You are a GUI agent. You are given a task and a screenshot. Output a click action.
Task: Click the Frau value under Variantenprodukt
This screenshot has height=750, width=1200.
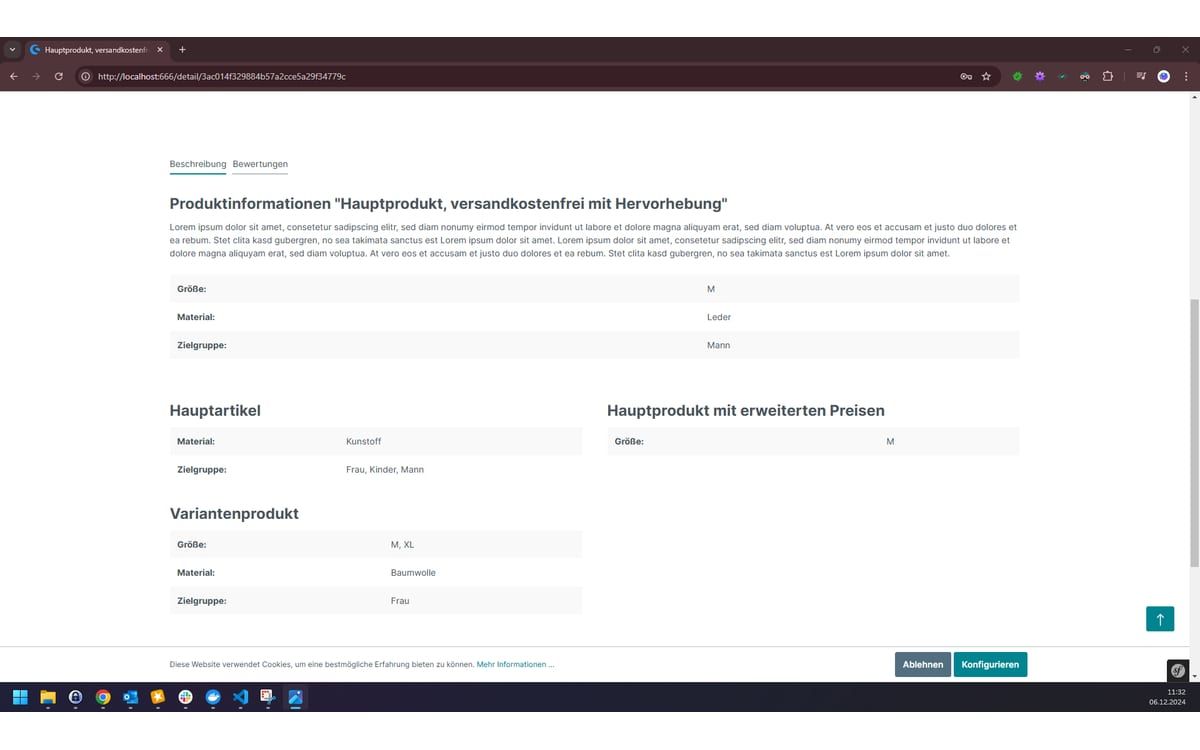click(400, 601)
